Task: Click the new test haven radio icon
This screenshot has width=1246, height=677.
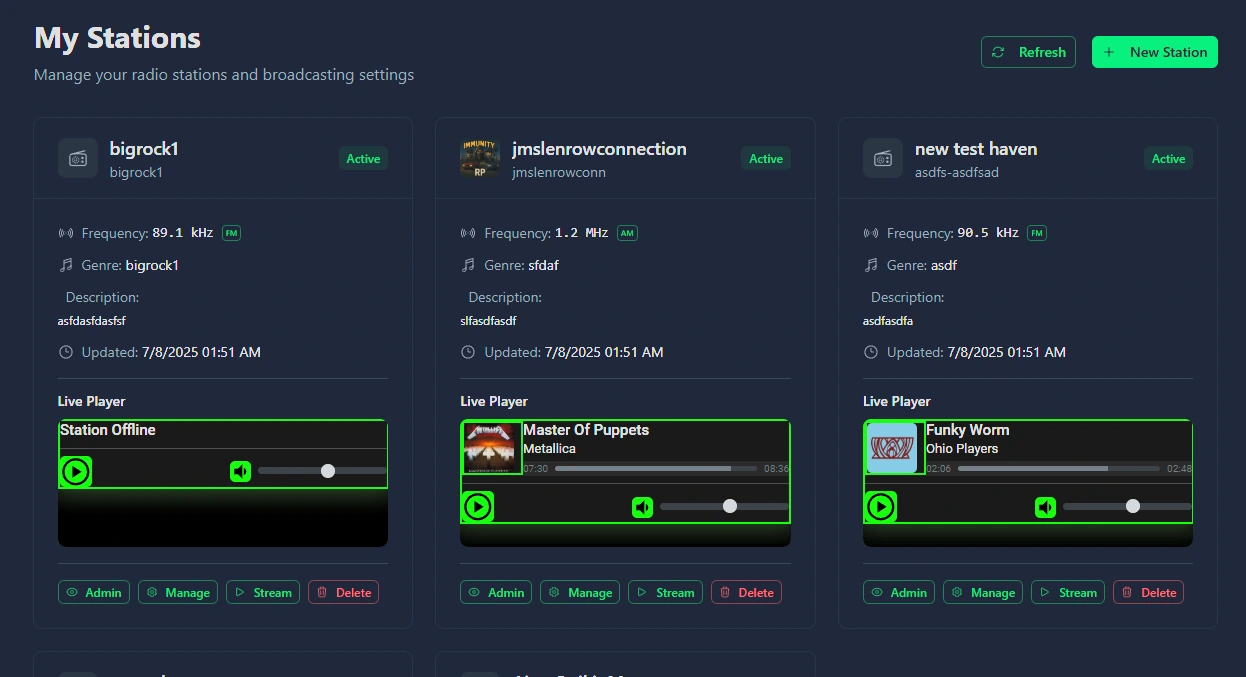Action: pyautogui.click(x=883, y=158)
